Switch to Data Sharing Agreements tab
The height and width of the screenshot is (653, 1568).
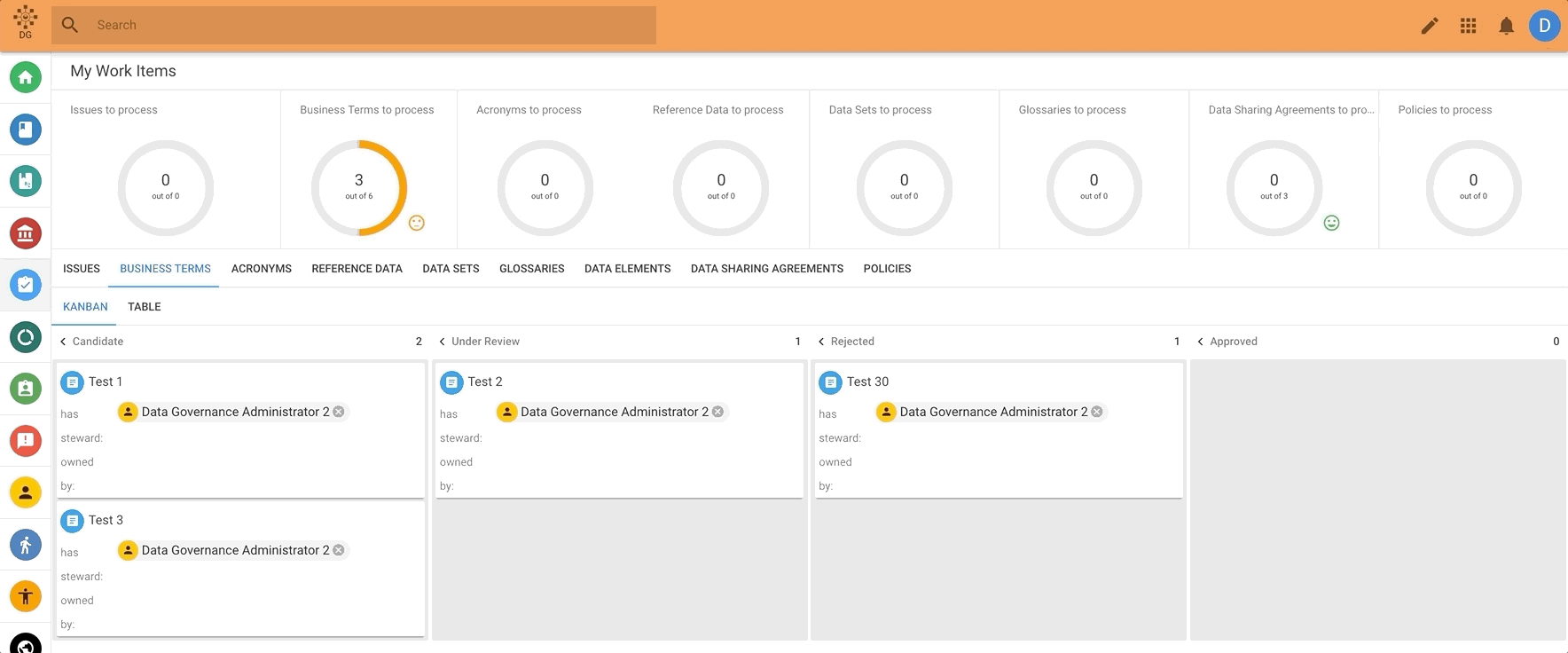(x=767, y=269)
